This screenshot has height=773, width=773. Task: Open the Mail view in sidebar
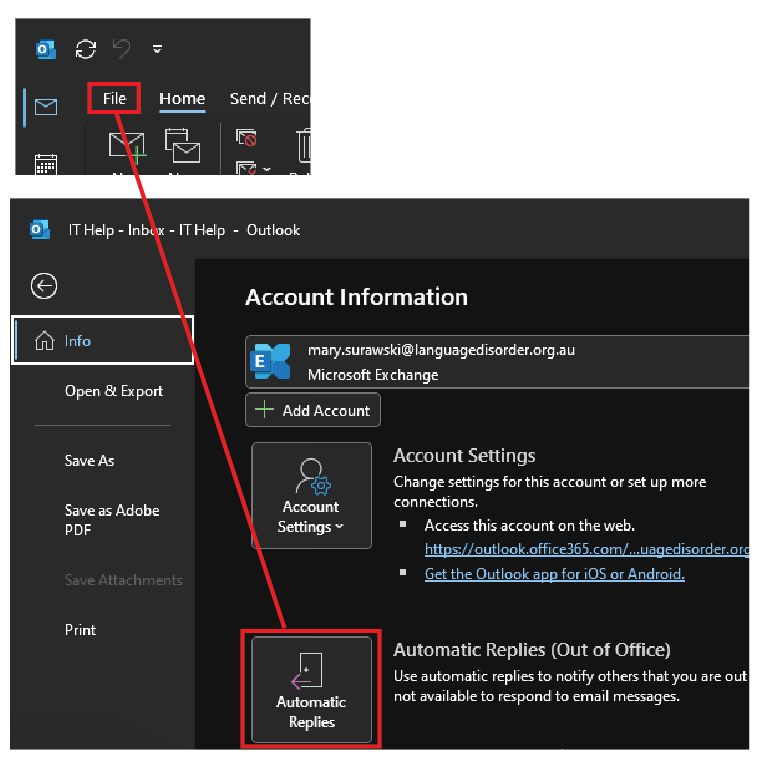[x=46, y=106]
